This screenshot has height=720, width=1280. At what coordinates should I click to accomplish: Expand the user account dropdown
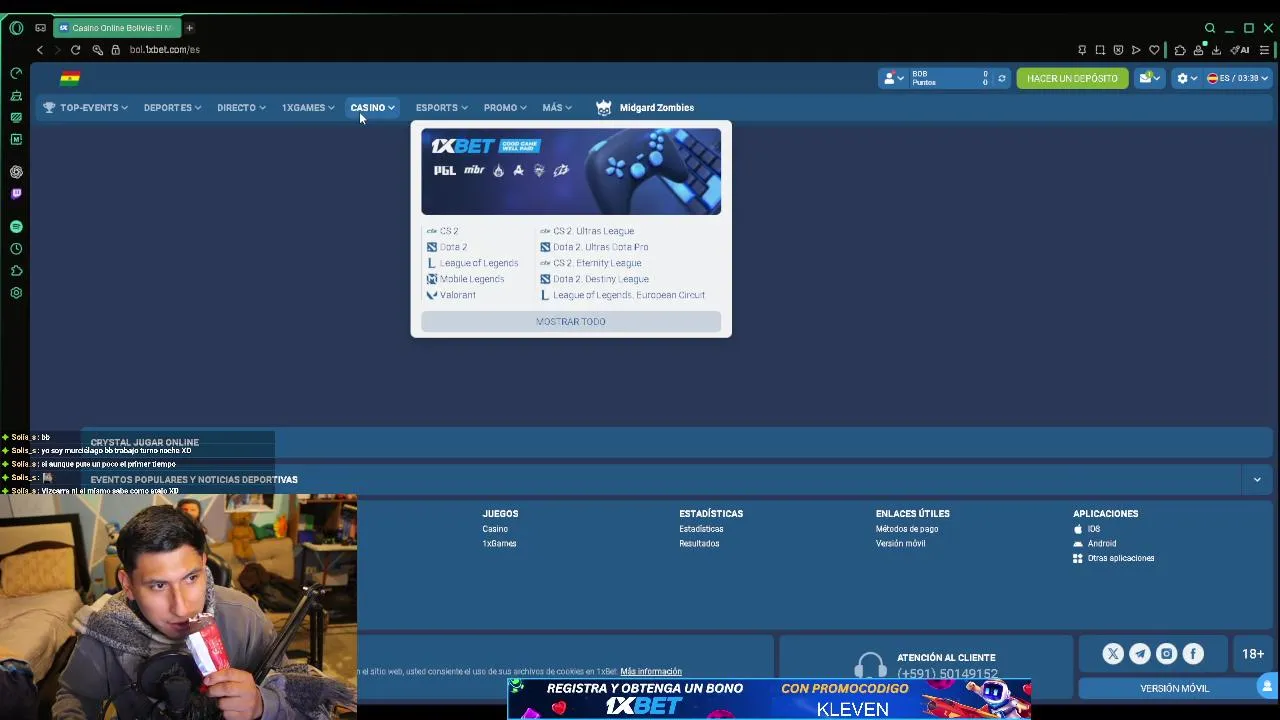(x=893, y=78)
